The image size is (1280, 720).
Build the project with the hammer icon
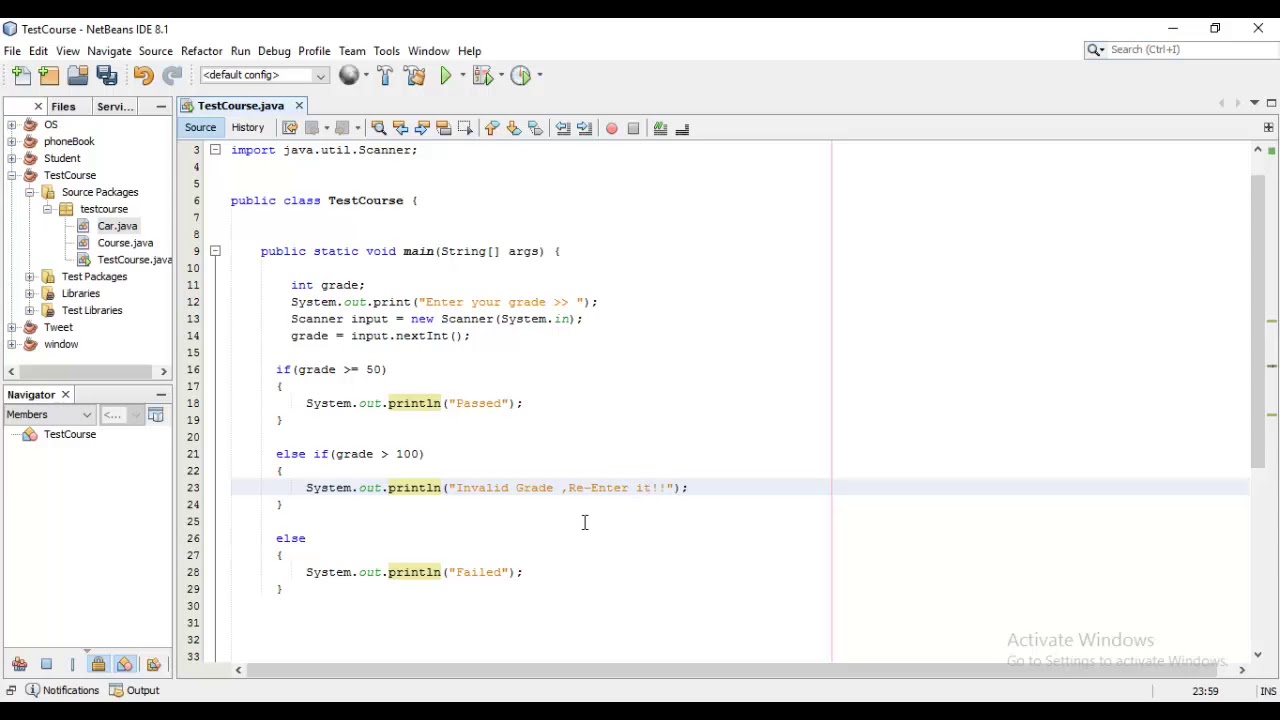click(x=385, y=75)
